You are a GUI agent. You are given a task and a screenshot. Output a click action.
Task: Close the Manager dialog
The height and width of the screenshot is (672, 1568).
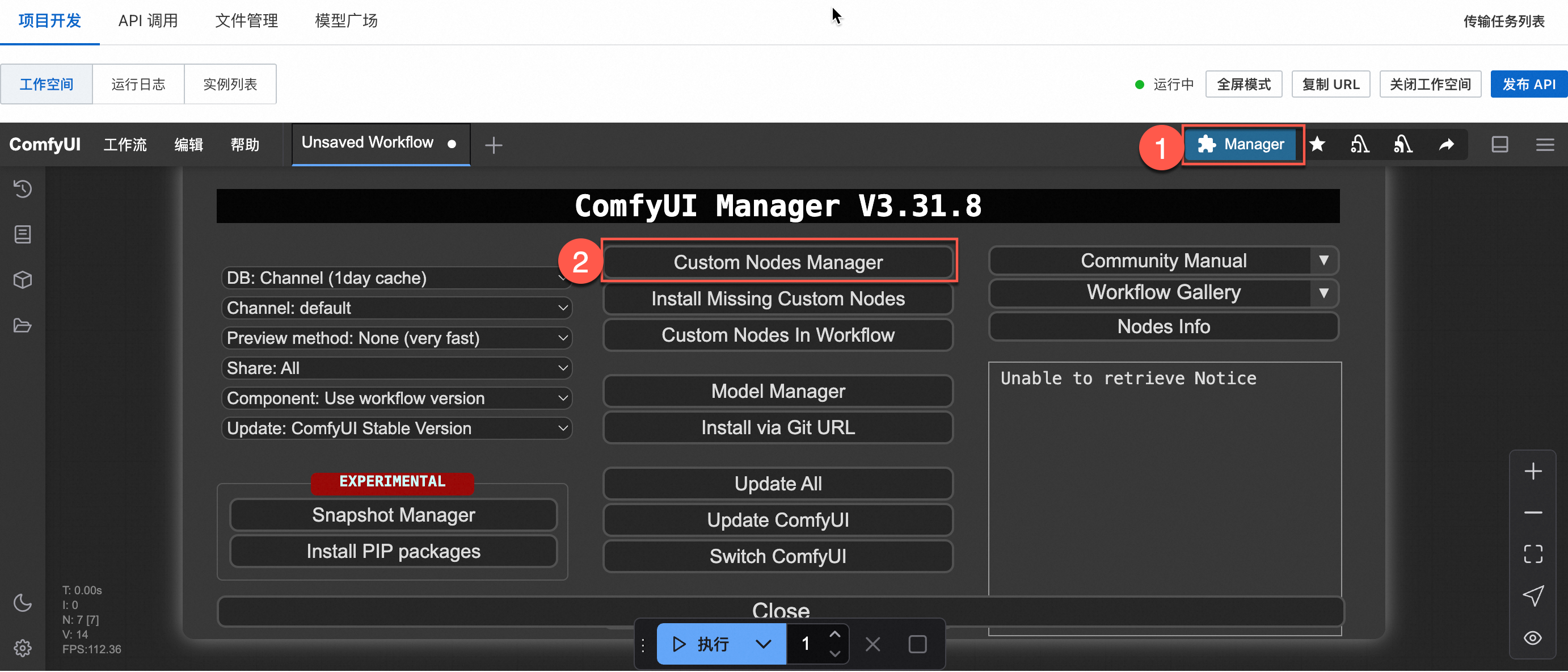click(x=781, y=611)
